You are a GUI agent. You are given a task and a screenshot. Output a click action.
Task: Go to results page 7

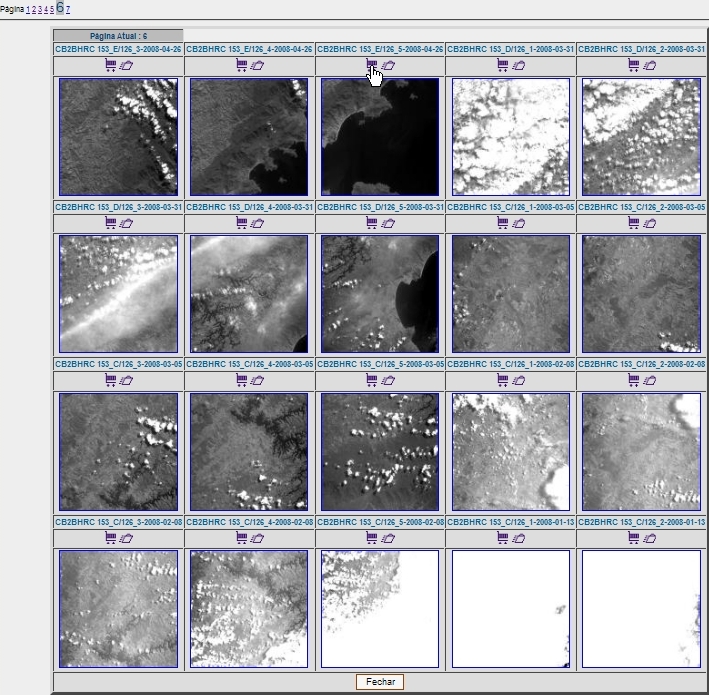(68, 9)
